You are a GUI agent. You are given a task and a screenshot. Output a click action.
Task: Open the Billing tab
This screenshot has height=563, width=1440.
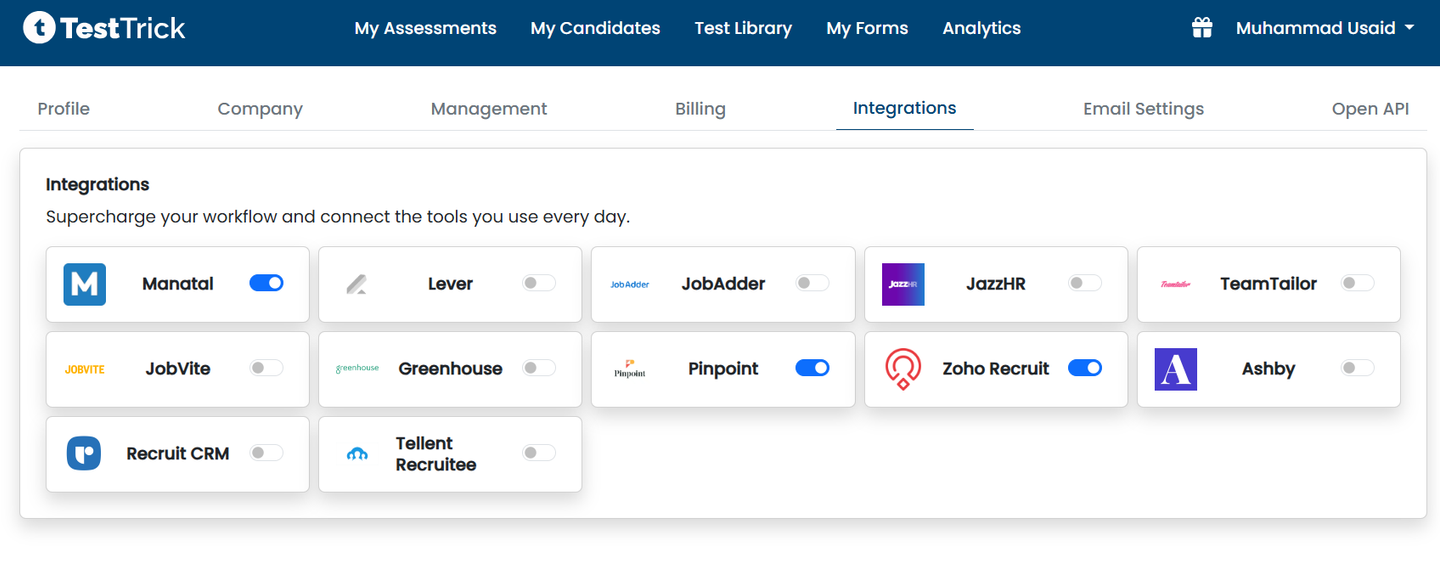coord(700,109)
